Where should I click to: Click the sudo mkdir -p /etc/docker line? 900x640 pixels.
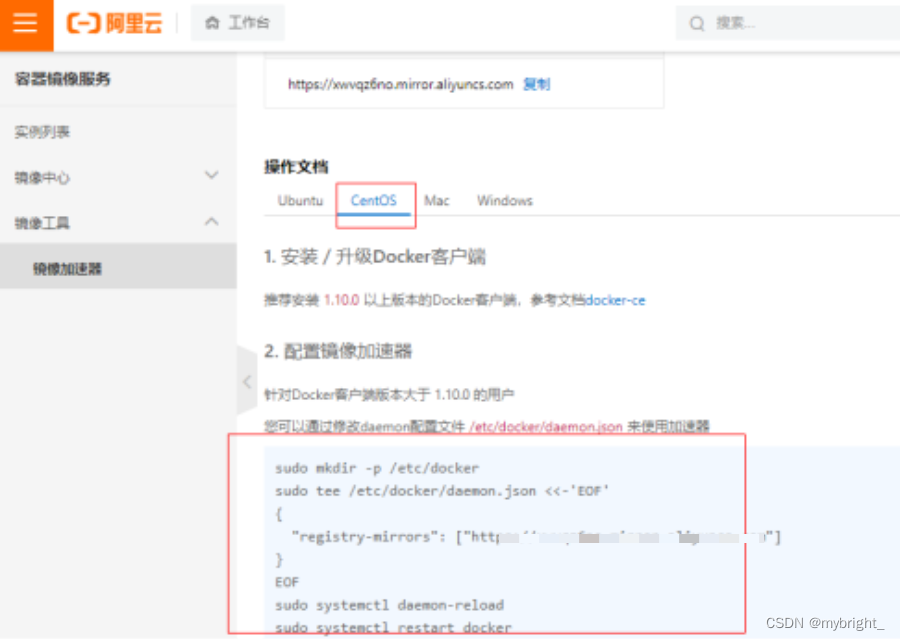coord(377,468)
